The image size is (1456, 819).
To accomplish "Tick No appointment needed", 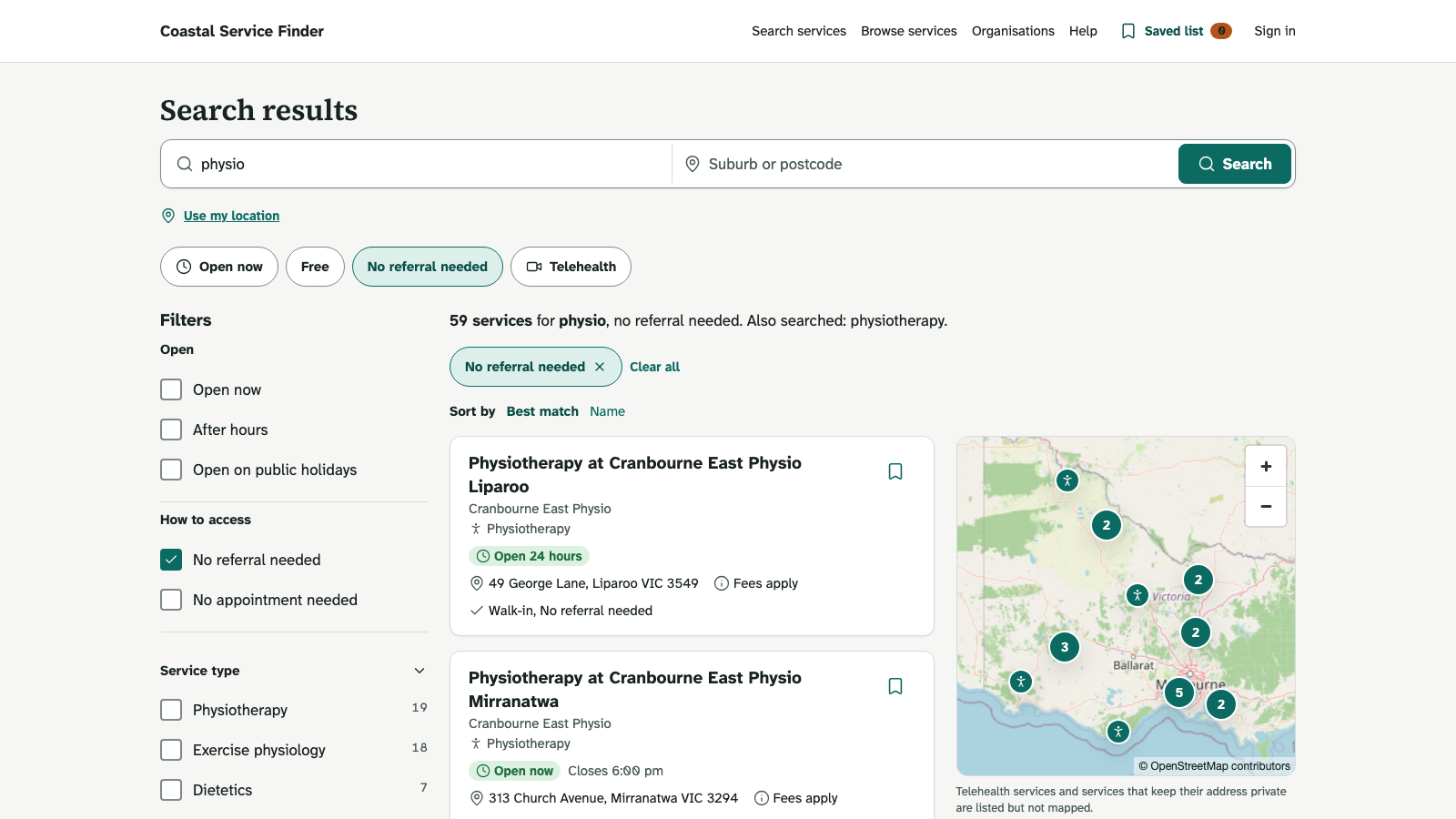I will coord(171,600).
